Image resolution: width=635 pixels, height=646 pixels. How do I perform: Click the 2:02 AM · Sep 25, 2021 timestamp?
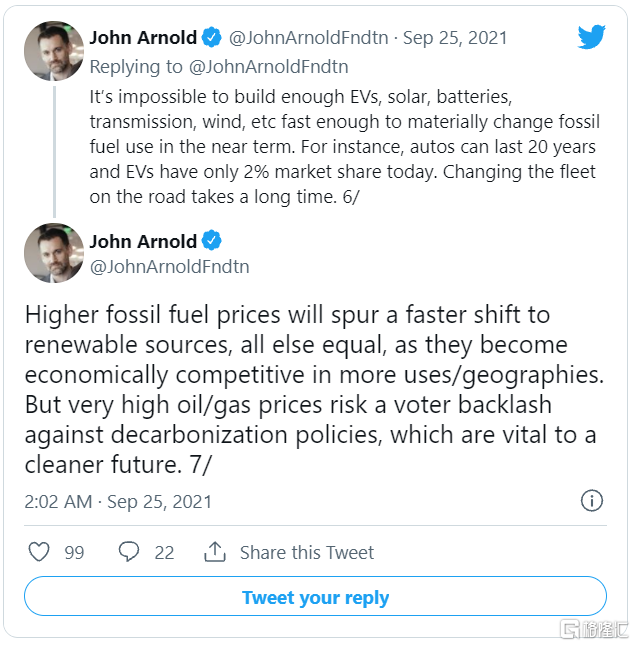tap(118, 502)
